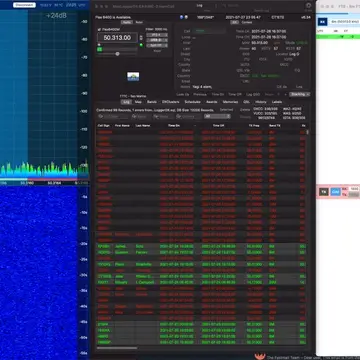Click the first search filter field in the log toolbar
Screen dimensions: 360x360
[x=113, y=117]
